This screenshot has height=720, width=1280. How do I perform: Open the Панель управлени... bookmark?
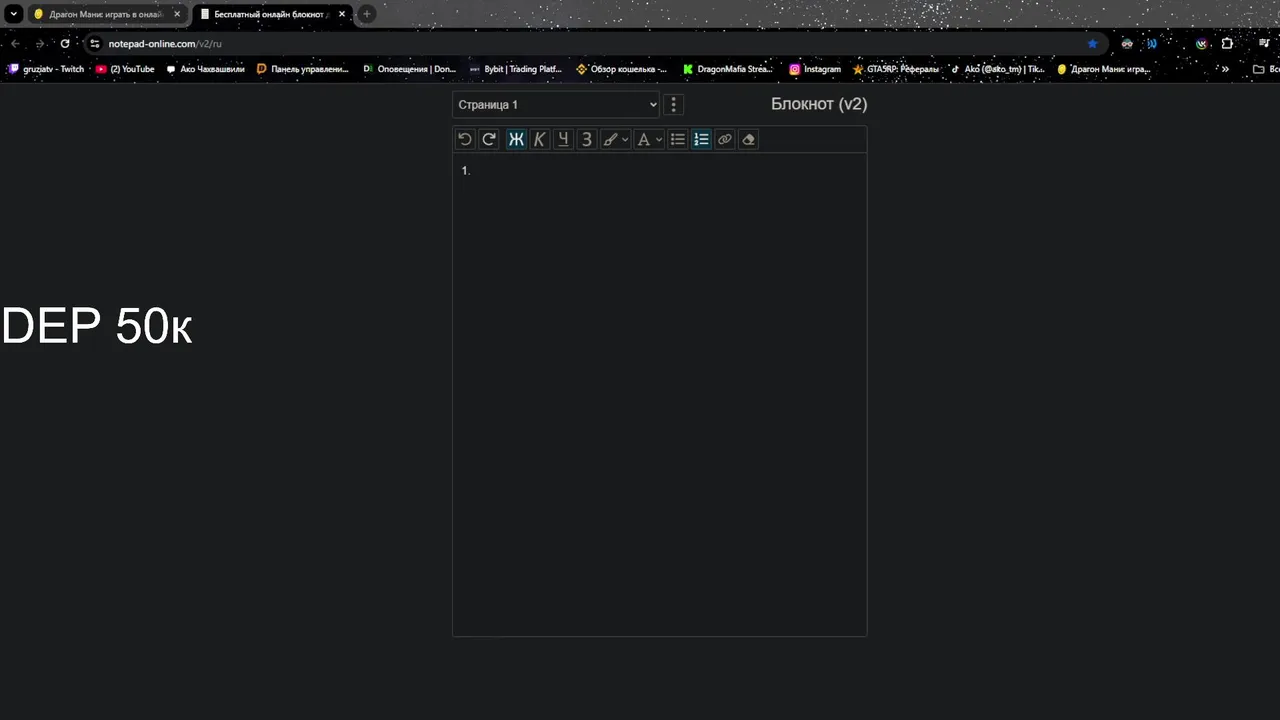303,69
